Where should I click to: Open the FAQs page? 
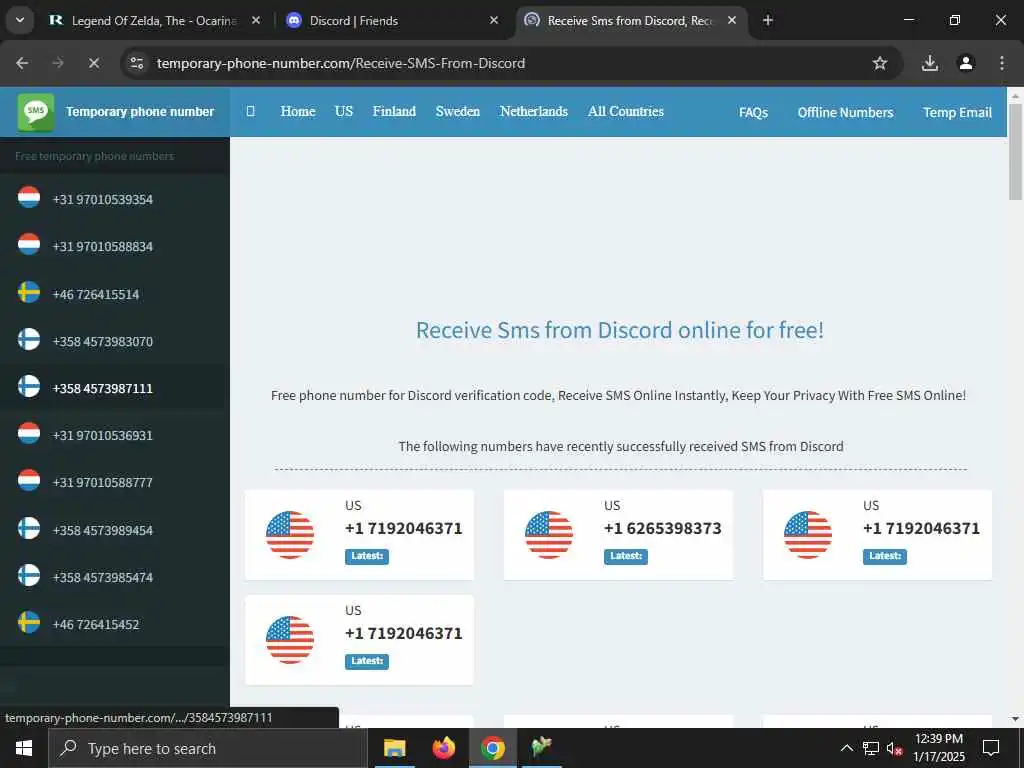click(754, 112)
